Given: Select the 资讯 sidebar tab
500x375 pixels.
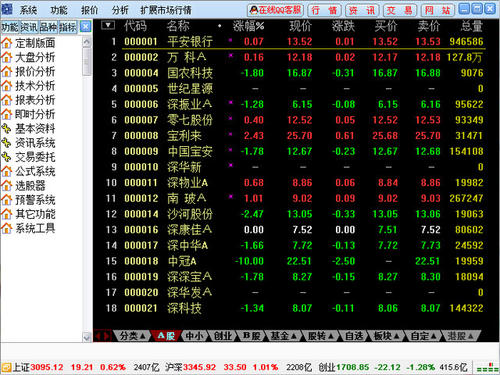Looking at the screenshot, I should pyautogui.click(x=29, y=27).
